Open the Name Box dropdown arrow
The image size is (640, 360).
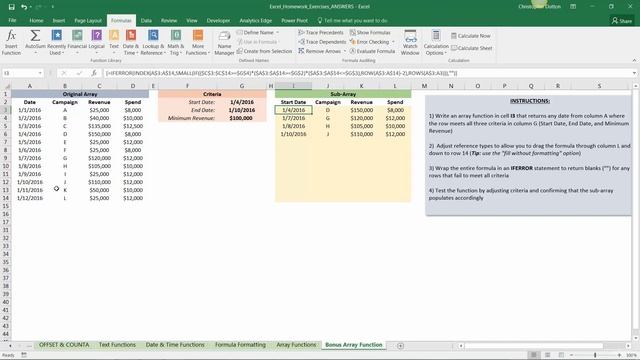click(40, 73)
